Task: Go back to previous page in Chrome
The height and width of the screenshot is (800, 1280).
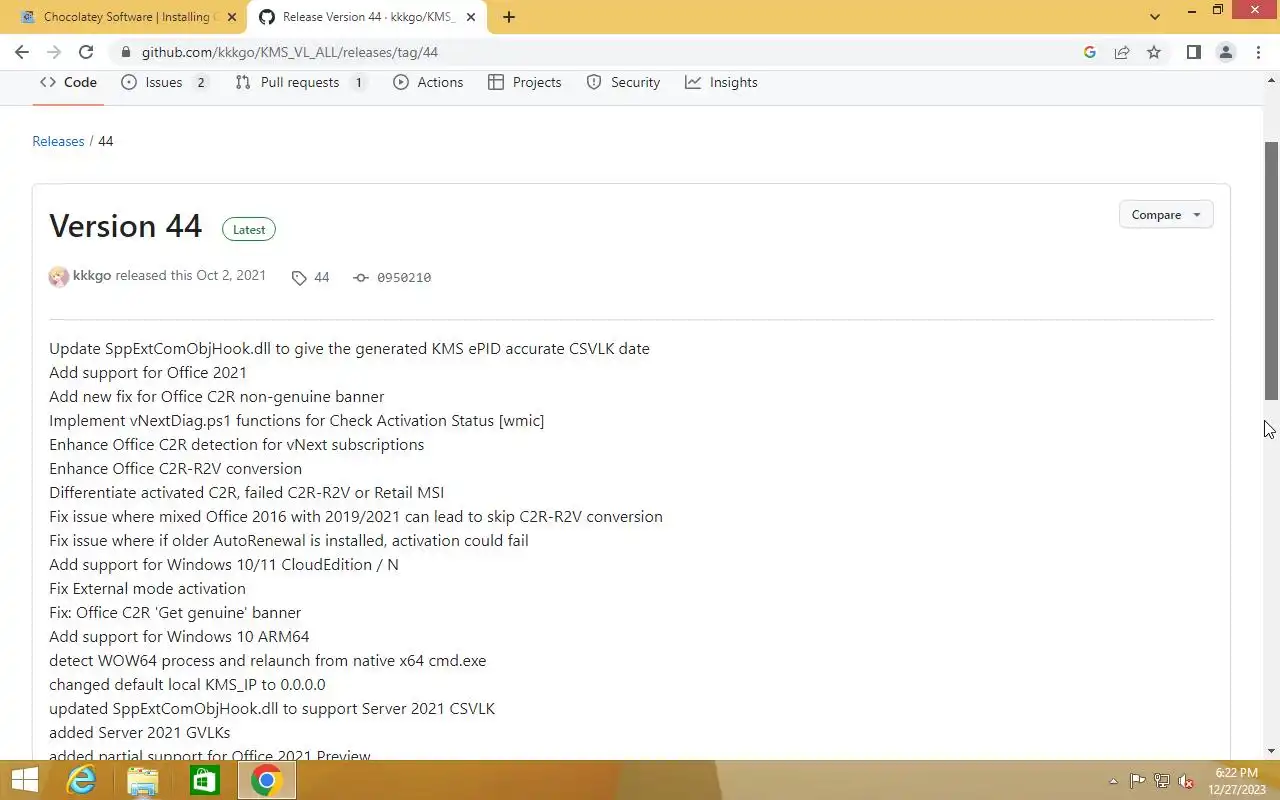Action: click(22, 52)
